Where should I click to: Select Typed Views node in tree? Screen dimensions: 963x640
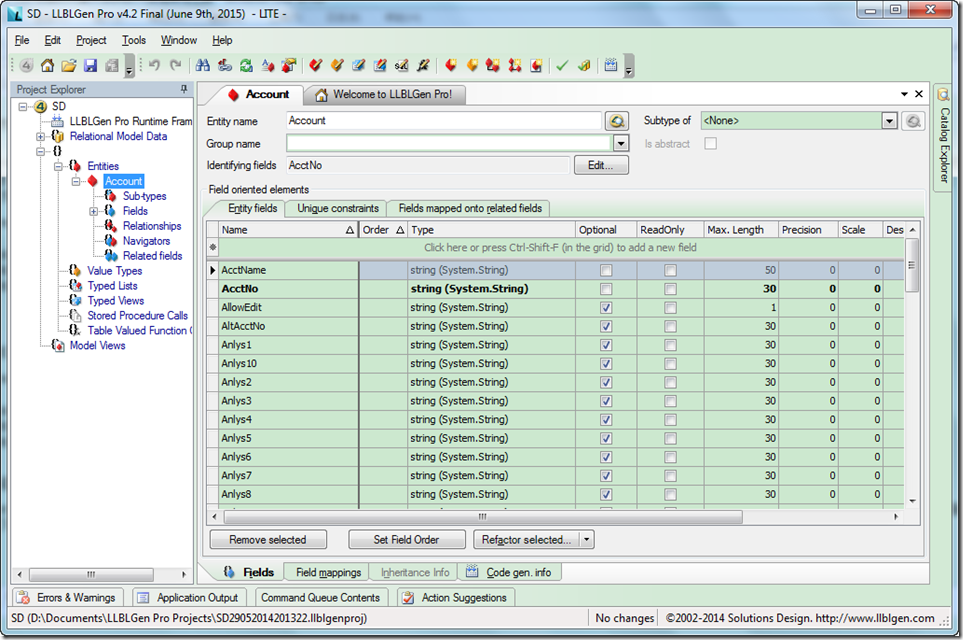(x=115, y=301)
